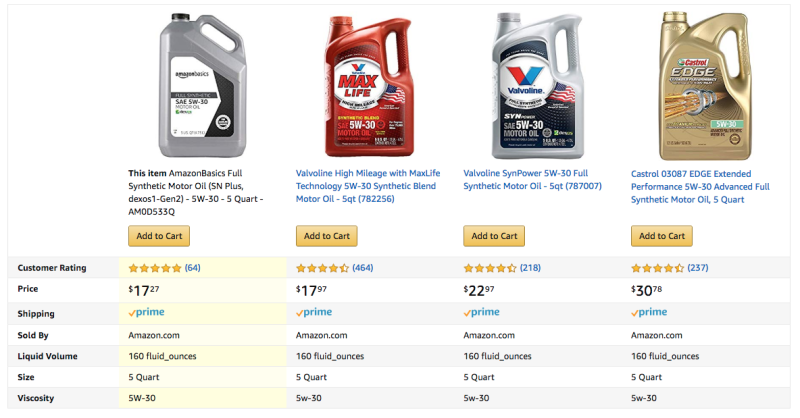Open the Castrol EDGE jug image
Image resolution: width=800 pixels, height=418 pixels.
pos(705,87)
